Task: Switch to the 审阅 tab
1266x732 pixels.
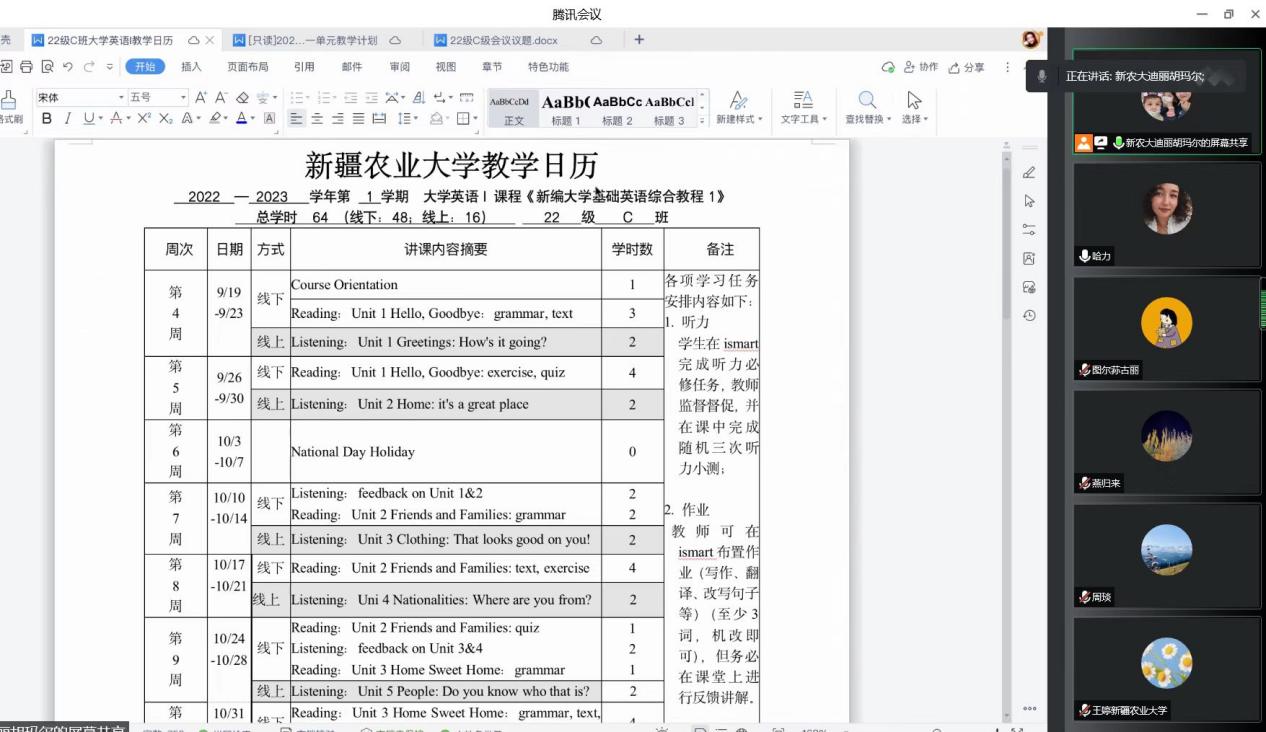Action: (x=399, y=67)
